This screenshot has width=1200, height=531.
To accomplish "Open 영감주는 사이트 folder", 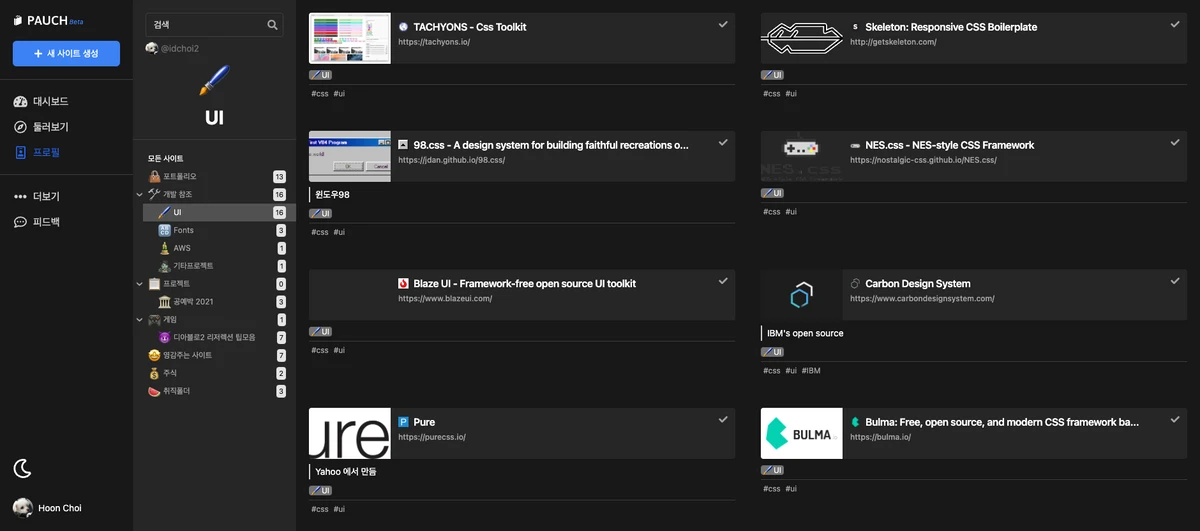I will coord(215,356).
